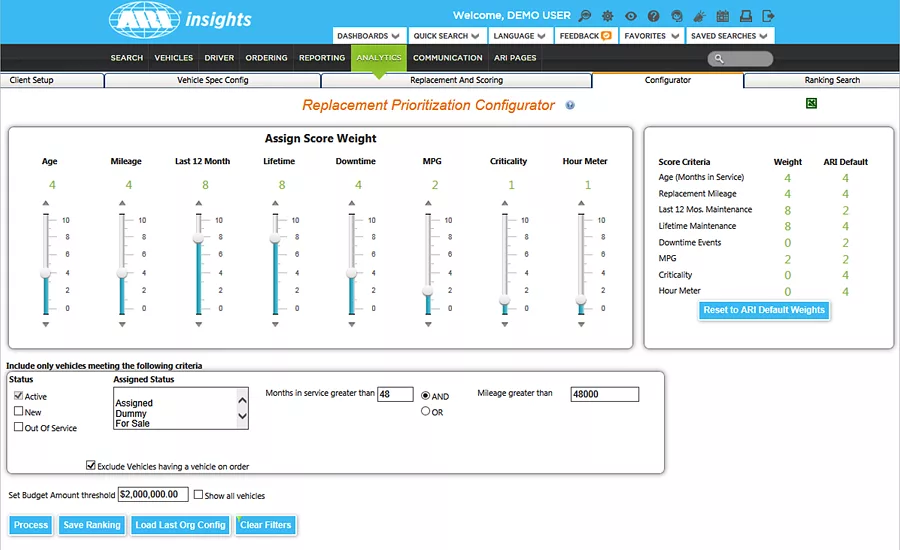Click the eye view icon in header

click(630, 16)
